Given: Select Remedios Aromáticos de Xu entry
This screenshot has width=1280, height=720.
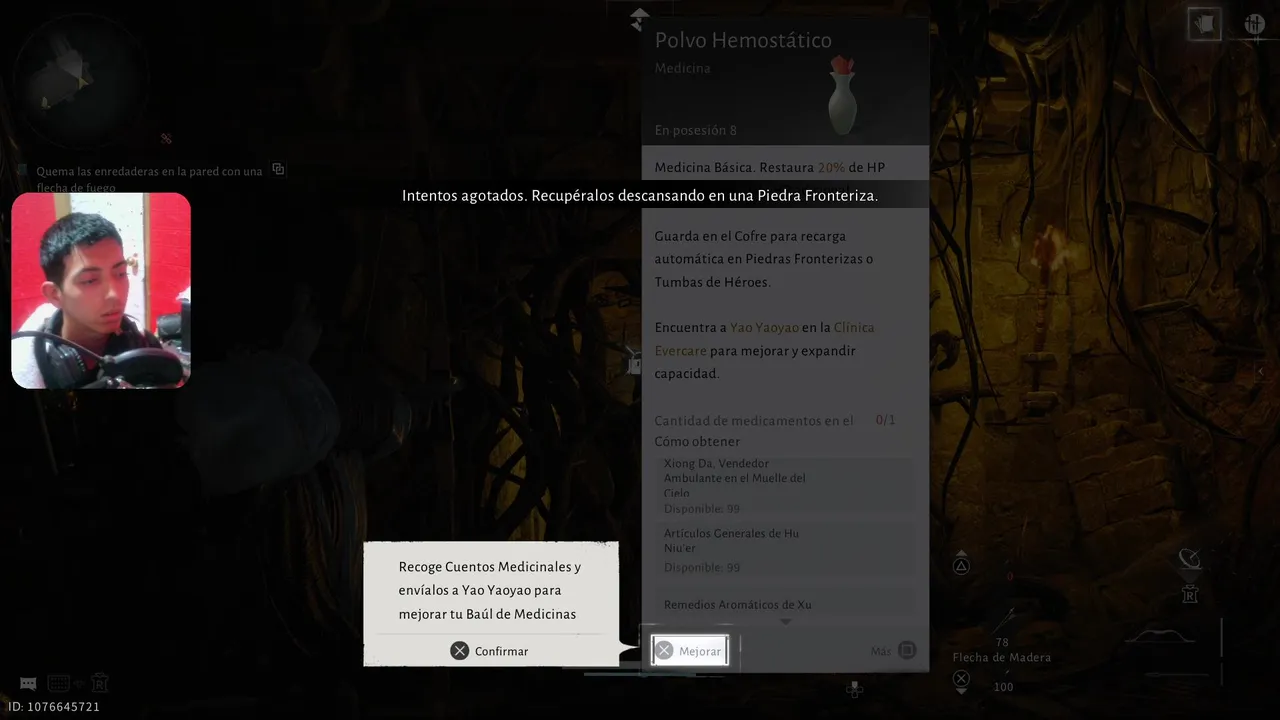Looking at the screenshot, I should (x=787, y=603).
